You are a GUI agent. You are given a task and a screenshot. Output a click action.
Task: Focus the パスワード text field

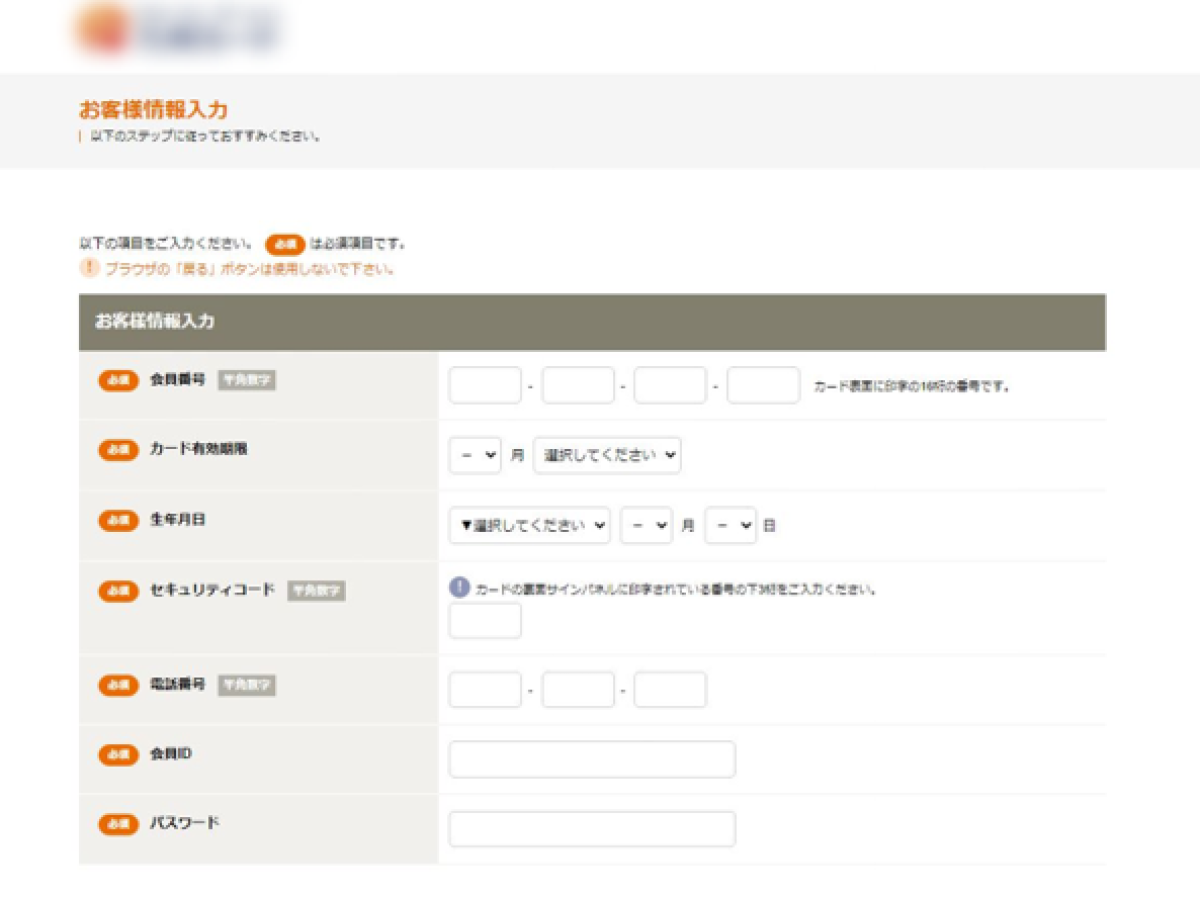pos(592,829)
